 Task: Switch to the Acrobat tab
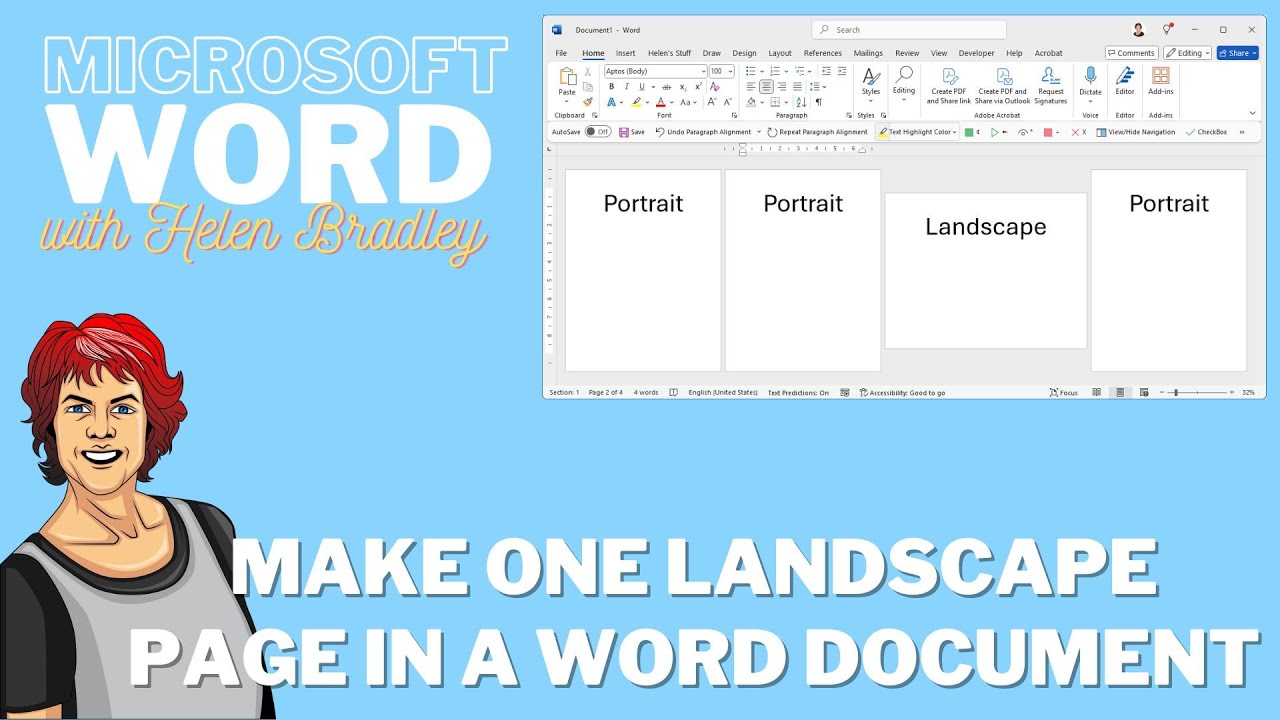pyautogui.click(x=1049, y=53)
